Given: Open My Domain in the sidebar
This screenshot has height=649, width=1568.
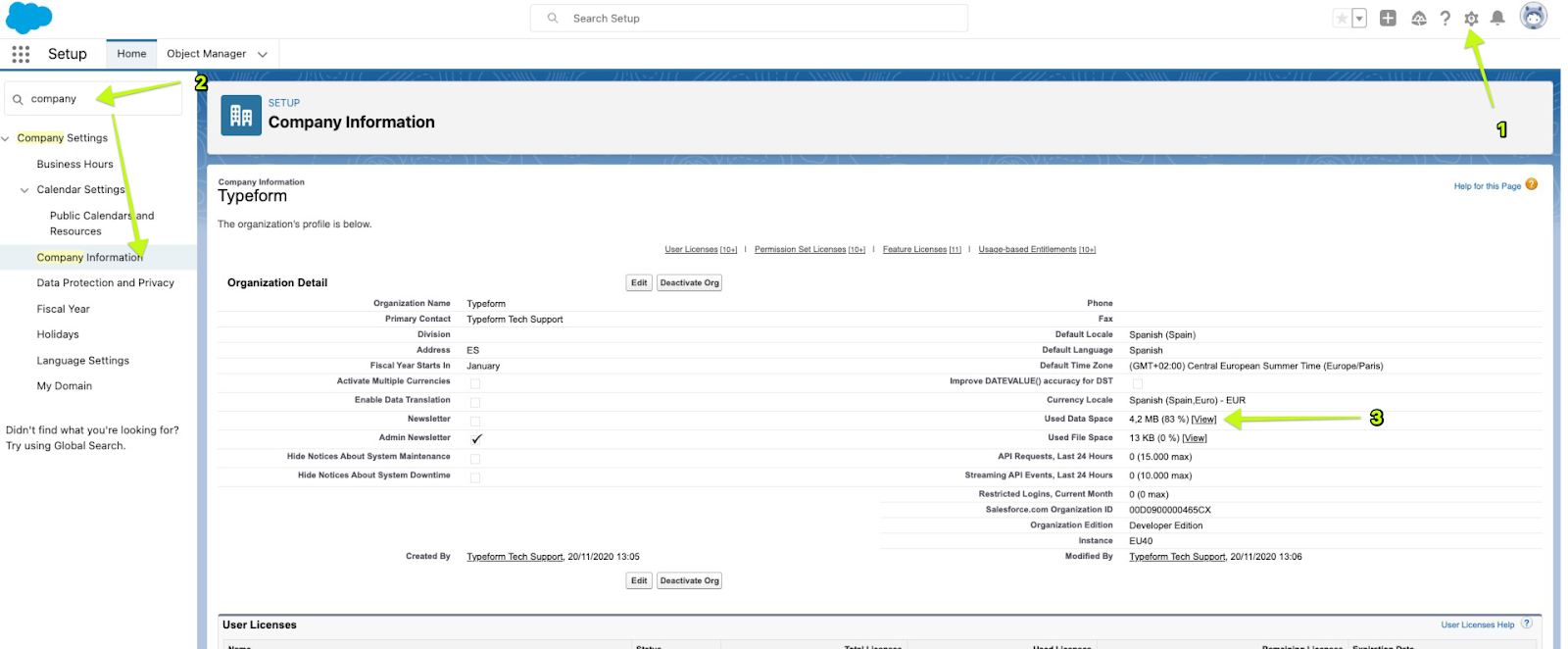Looking at the screenshot, I should 65,386.
